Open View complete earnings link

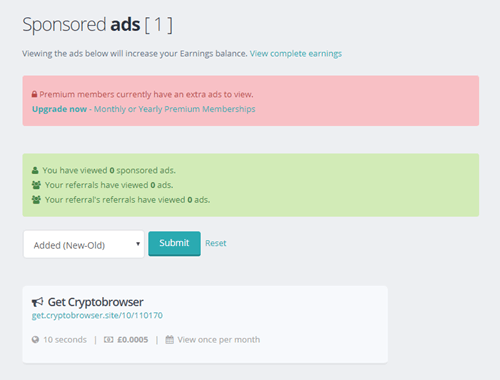pos(296,54)
